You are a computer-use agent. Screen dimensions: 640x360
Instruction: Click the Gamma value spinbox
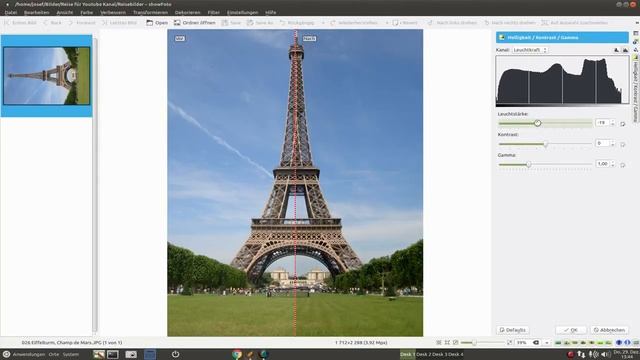605,164
